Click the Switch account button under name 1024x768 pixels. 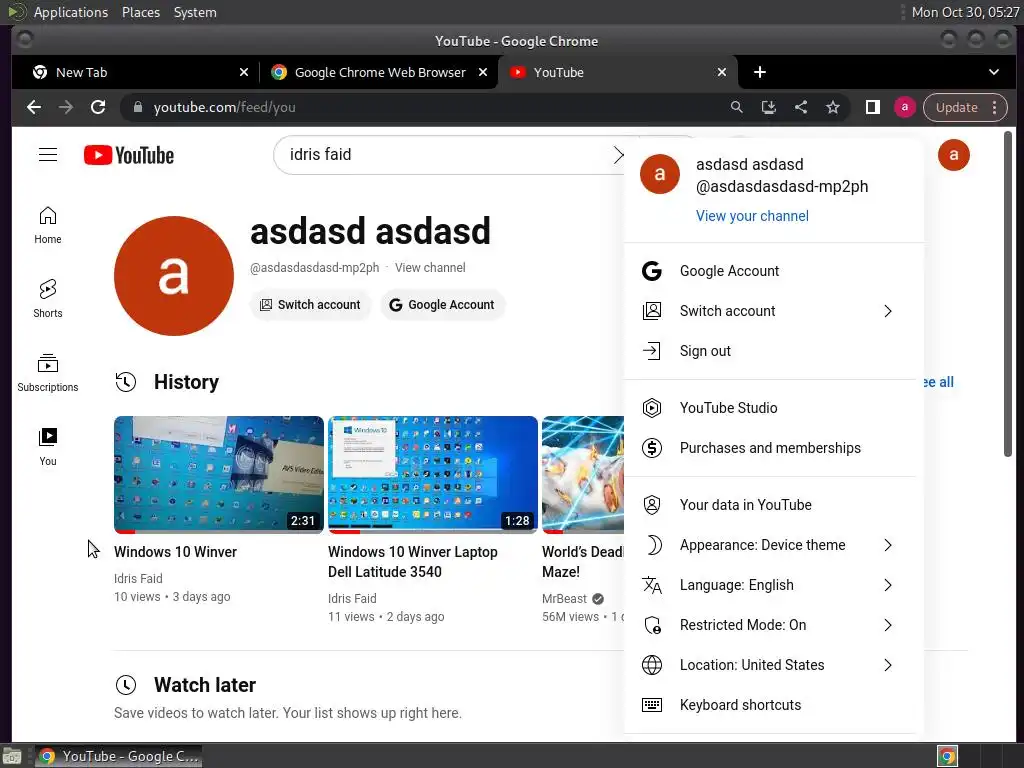tap(310, 305)
